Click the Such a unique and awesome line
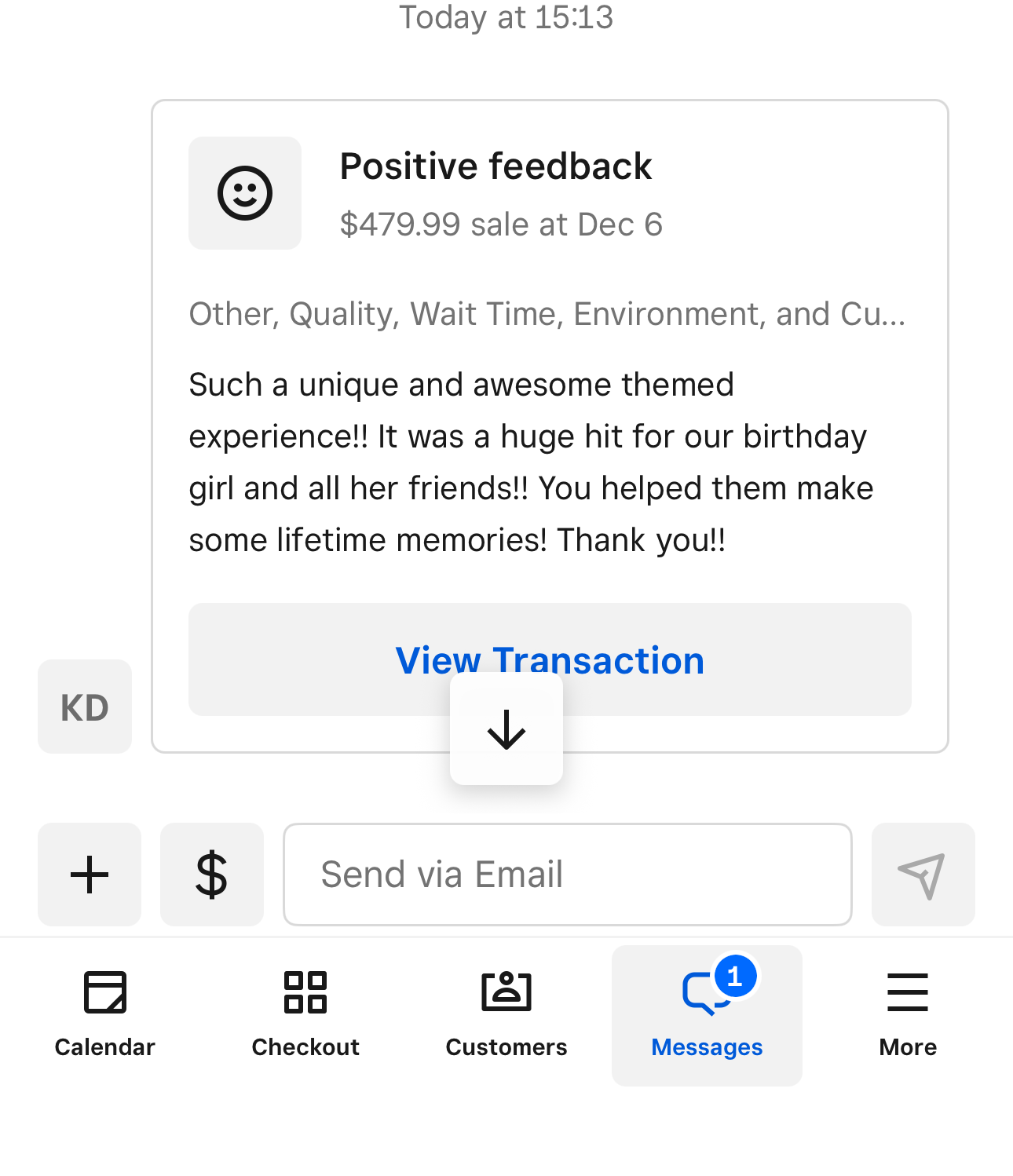1013x1176 pixels. [461, 385]
